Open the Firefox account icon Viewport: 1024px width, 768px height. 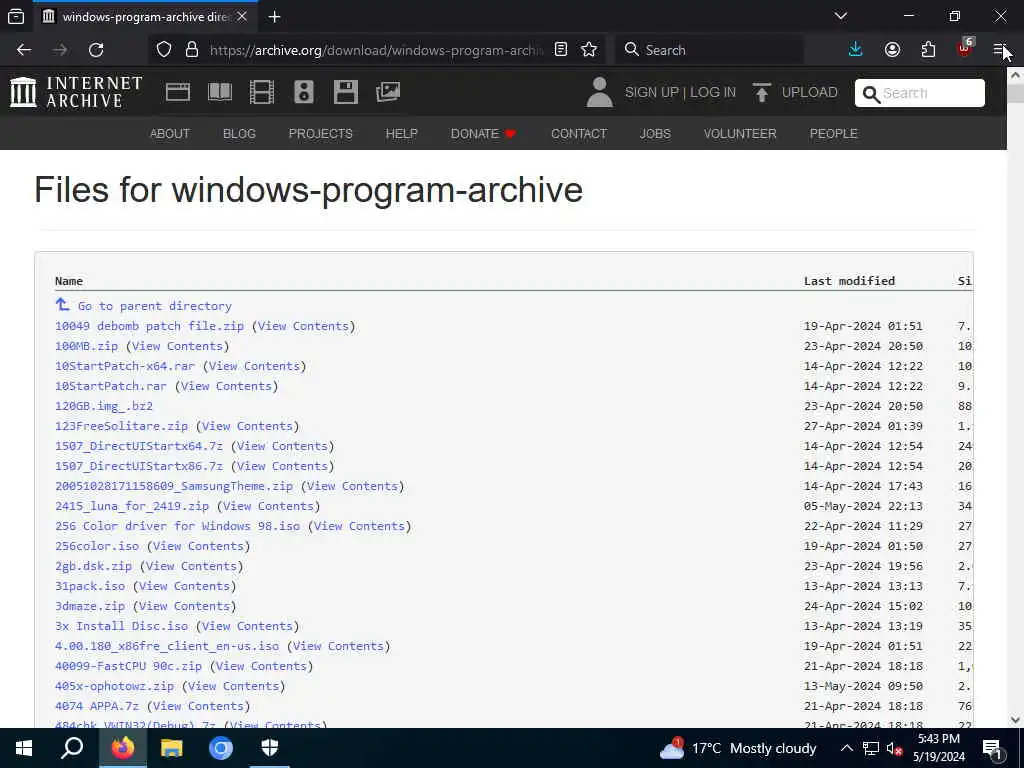tap(892, 50)
